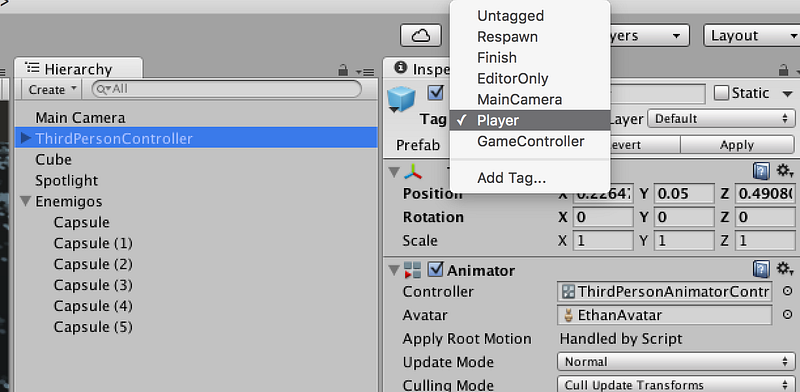Click the Scale Z field
Viewport: 800px width, 392px height.
point(765,241)
